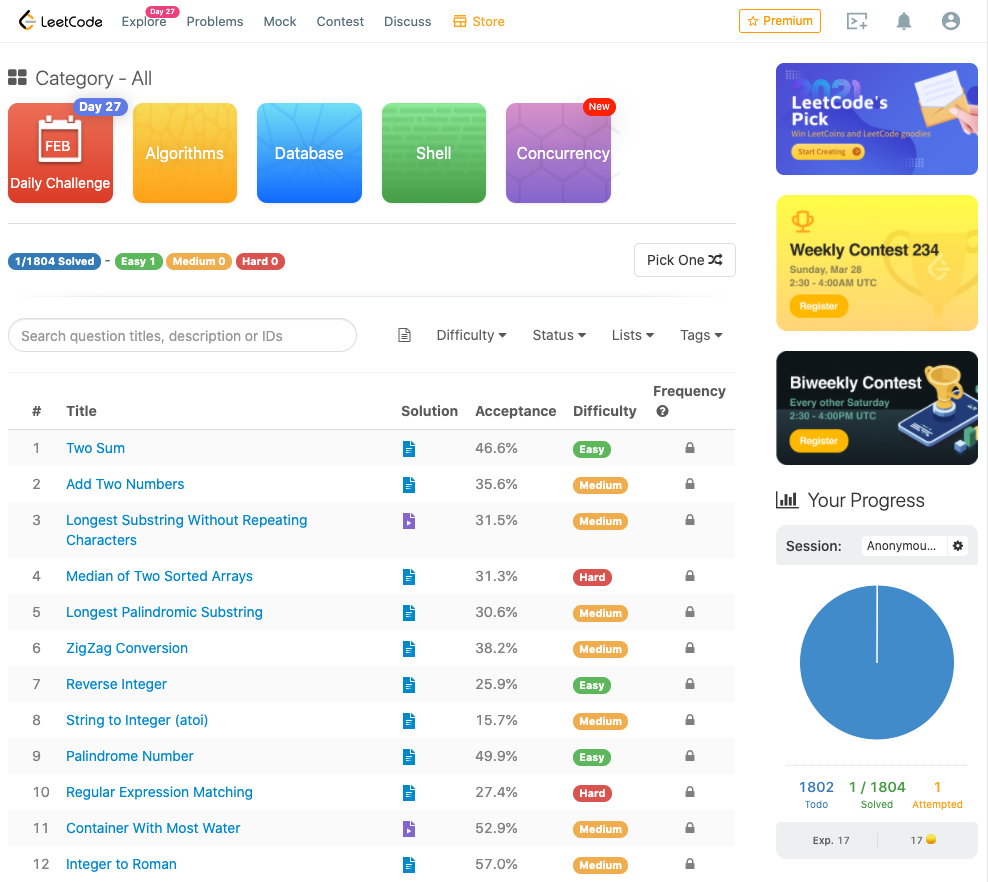Select the Algorithms category card
Image resolution: width=988 pixels, height=882 pixels.
tap(185, 153)
